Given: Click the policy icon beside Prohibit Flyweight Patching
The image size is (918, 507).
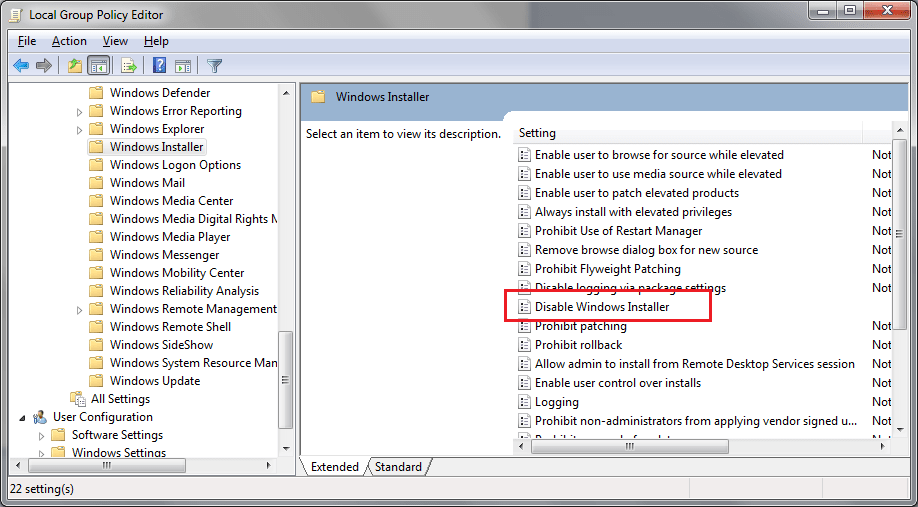Looking at the screenshot, I should 524,269.
